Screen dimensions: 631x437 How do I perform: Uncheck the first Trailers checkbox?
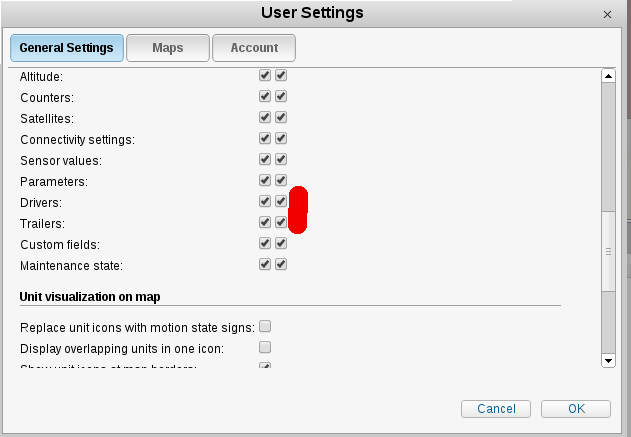265,223
